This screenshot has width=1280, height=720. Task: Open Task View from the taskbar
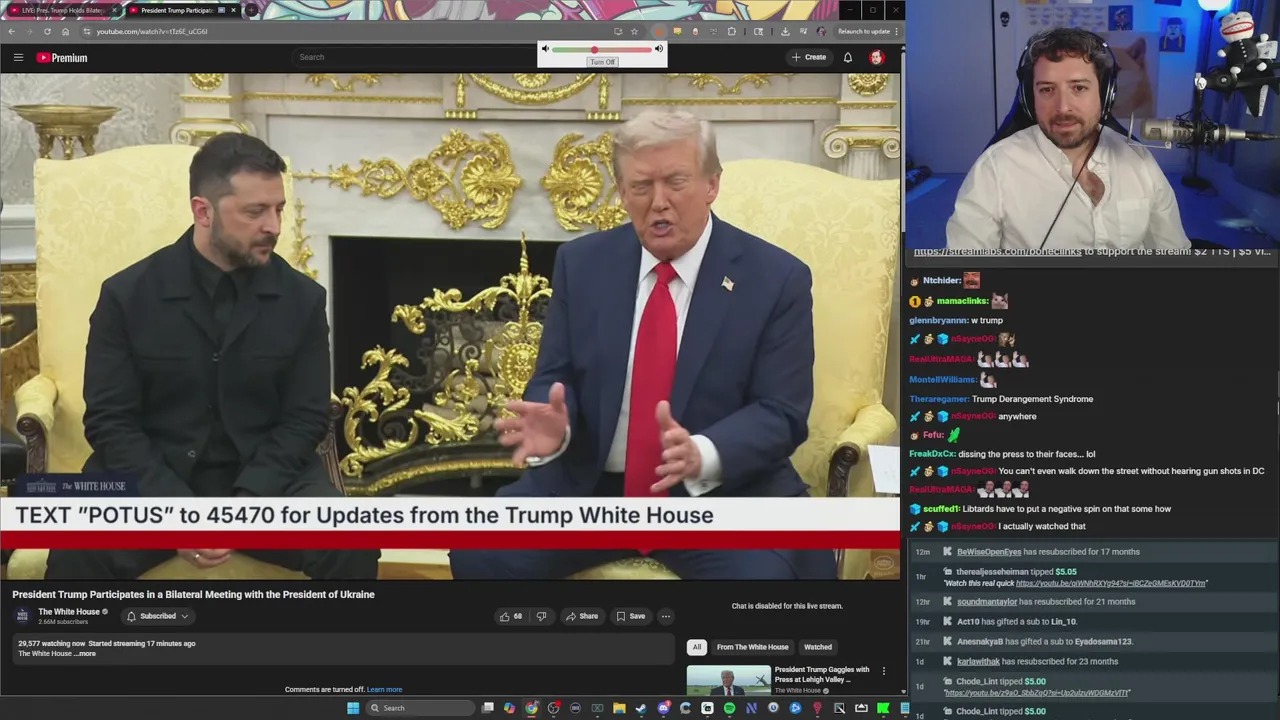tap(487, 708)
